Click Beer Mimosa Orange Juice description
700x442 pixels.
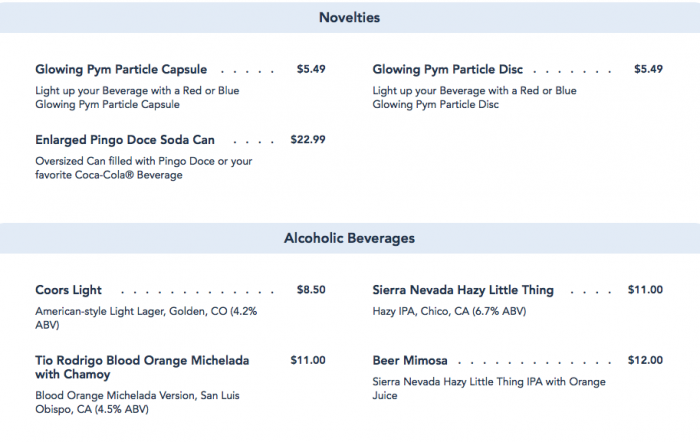tap(488, 388)
